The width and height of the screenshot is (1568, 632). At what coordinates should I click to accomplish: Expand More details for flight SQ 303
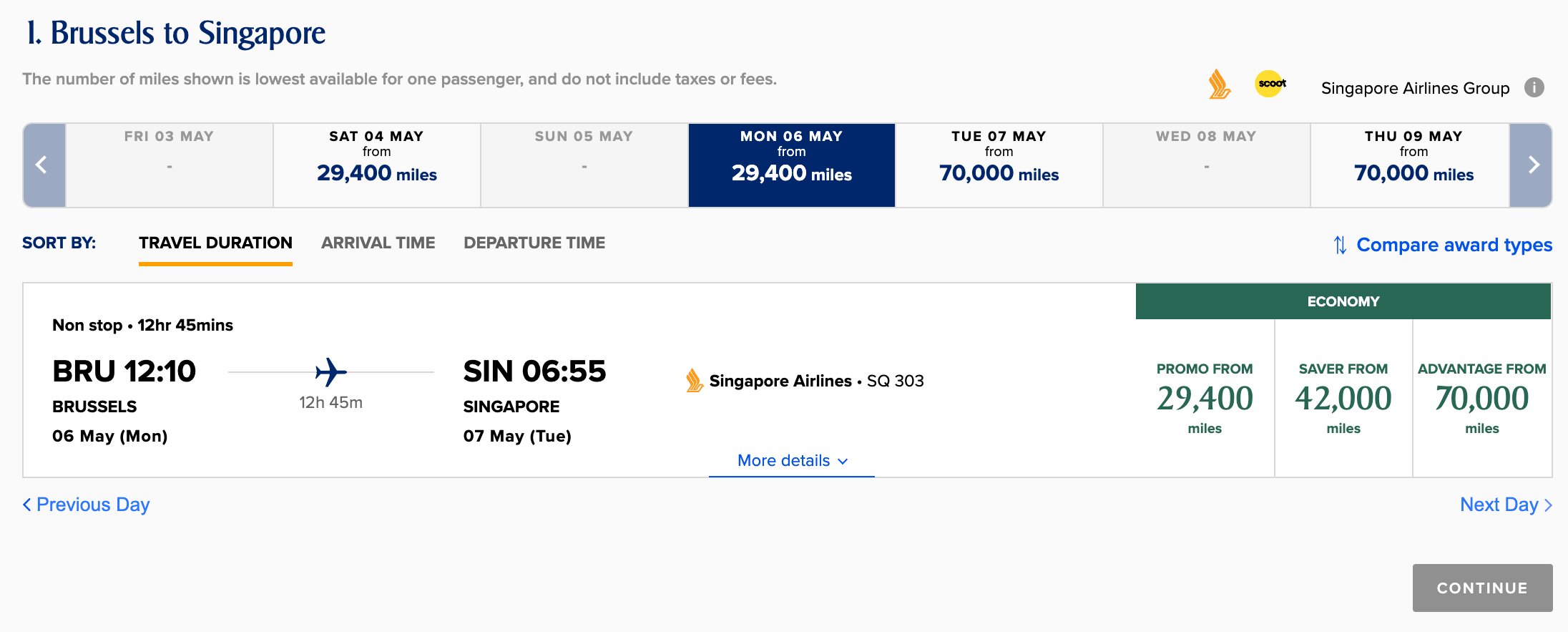792,461
